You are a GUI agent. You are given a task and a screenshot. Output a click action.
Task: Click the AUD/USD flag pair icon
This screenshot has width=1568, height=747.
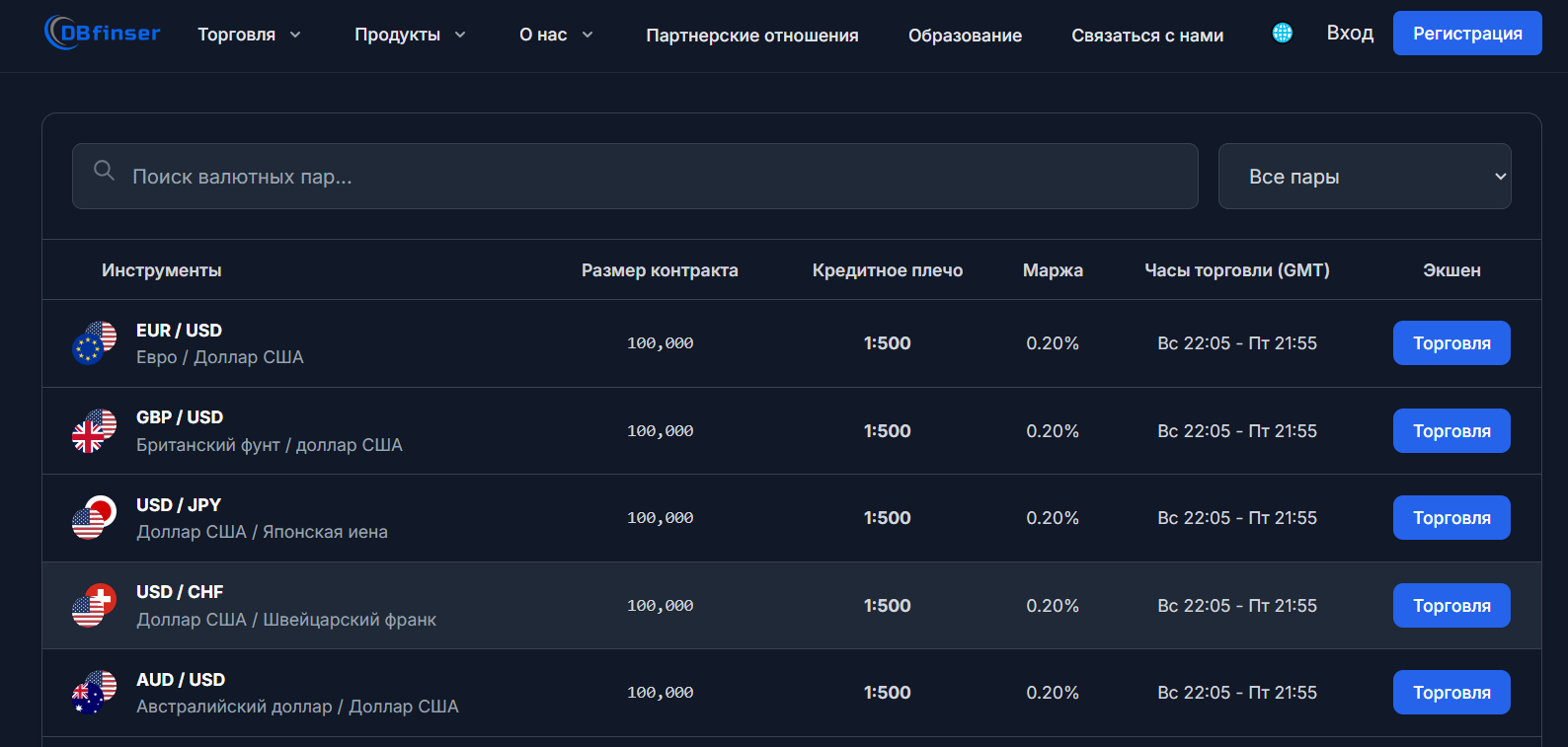[94, 693]
